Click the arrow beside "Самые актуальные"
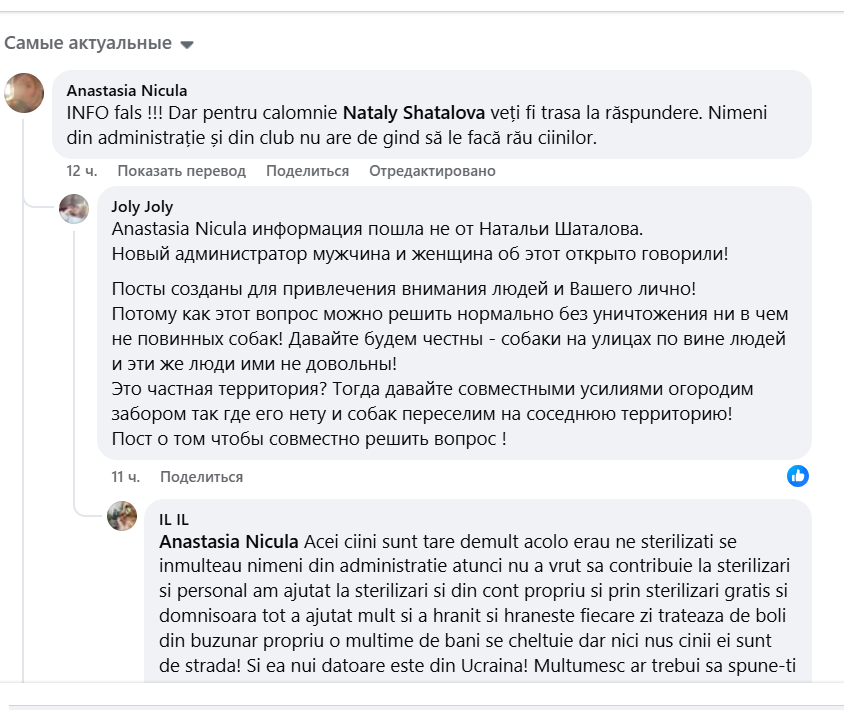This screenshot has width=844, height=710. (x=186, y=45)
